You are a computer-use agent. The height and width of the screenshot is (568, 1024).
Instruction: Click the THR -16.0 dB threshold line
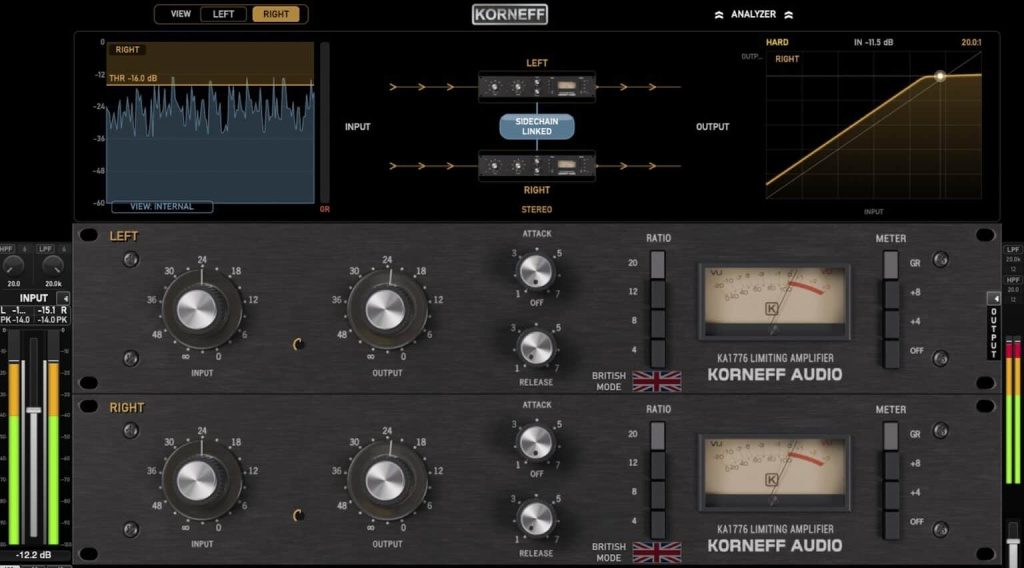pyautogui.click(x=210, y=84)
